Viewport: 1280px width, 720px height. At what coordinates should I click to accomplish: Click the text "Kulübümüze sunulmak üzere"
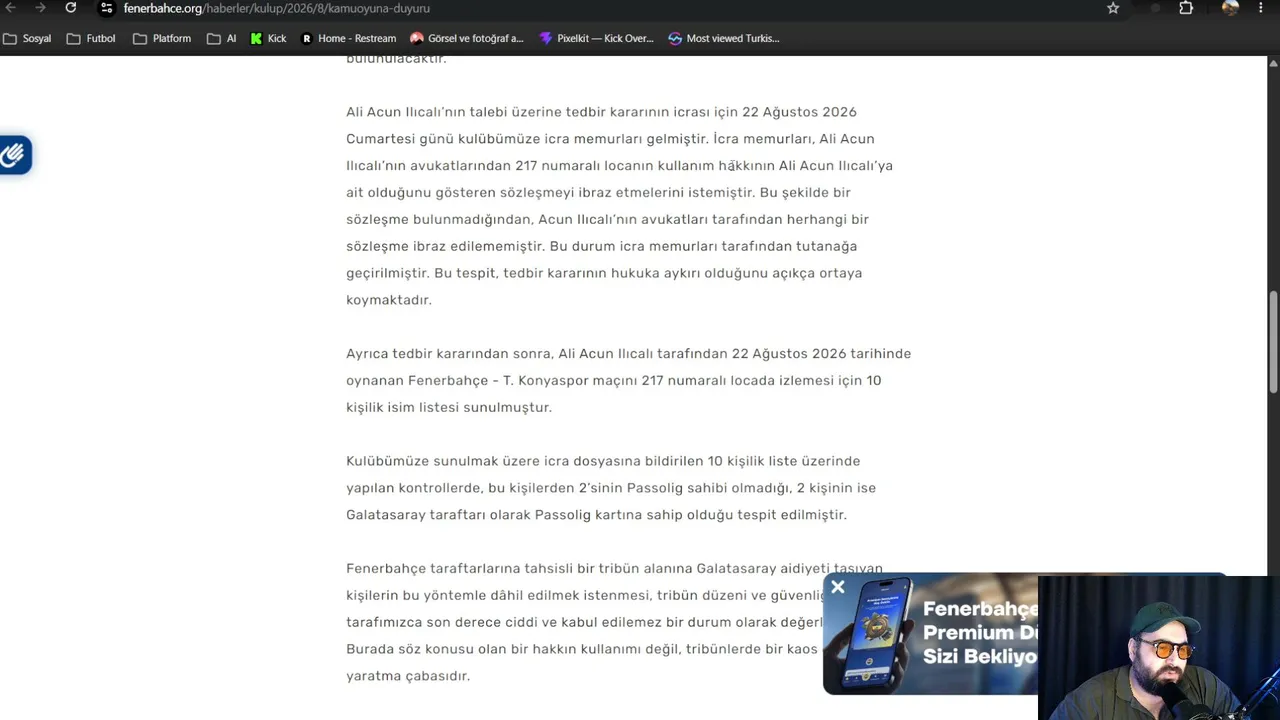(443, 461)
